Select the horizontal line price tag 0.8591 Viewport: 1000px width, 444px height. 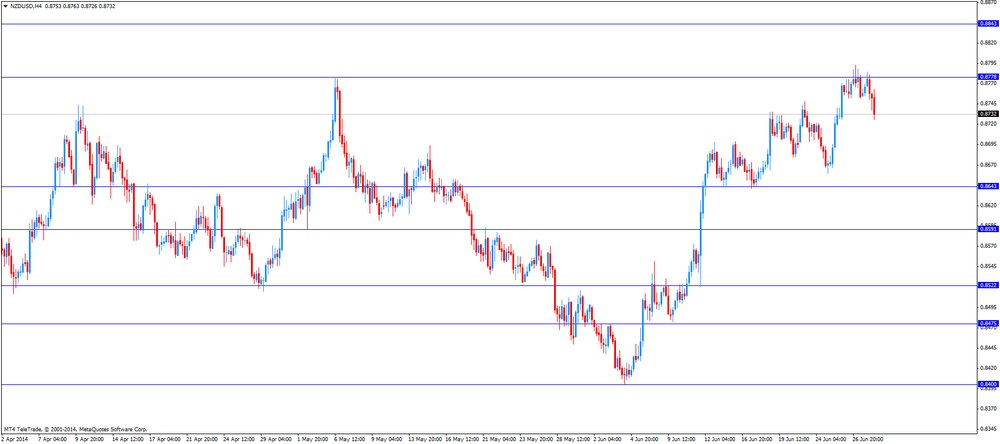coord(988,229)
